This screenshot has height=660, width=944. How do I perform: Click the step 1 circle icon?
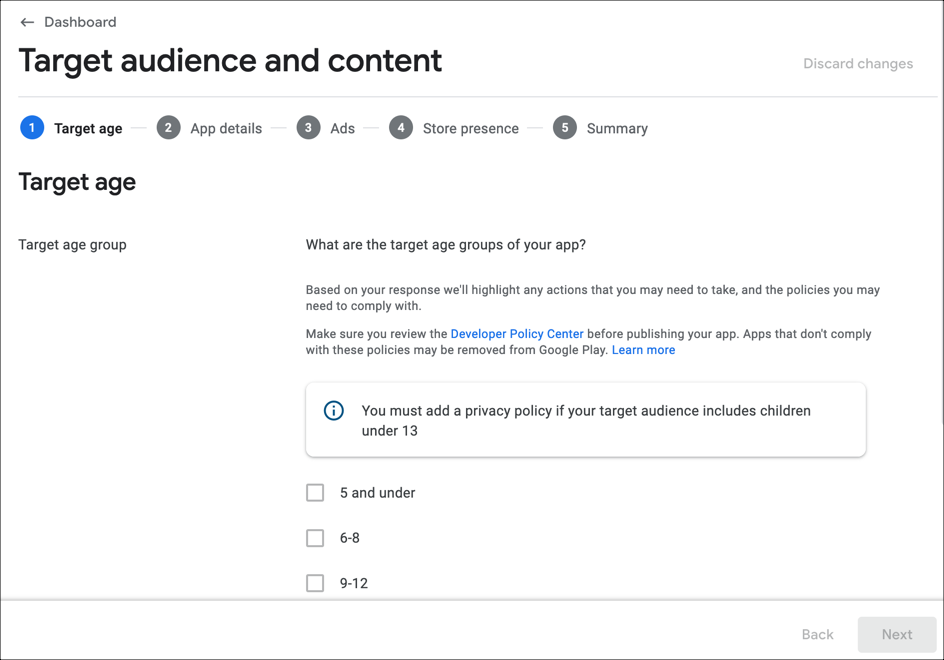32,128
